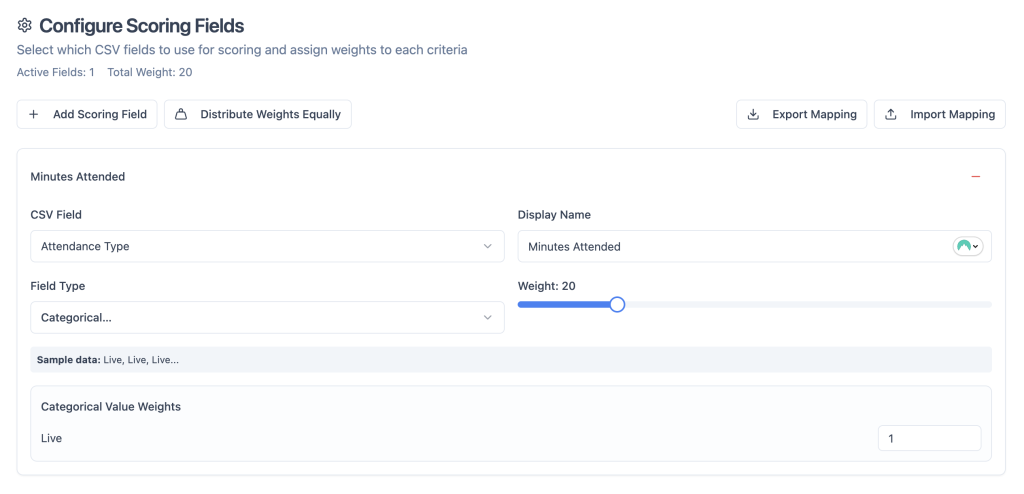1024x494 pixels.
Task: Click the Live categorical weight input box
Action: coord(928,438)
